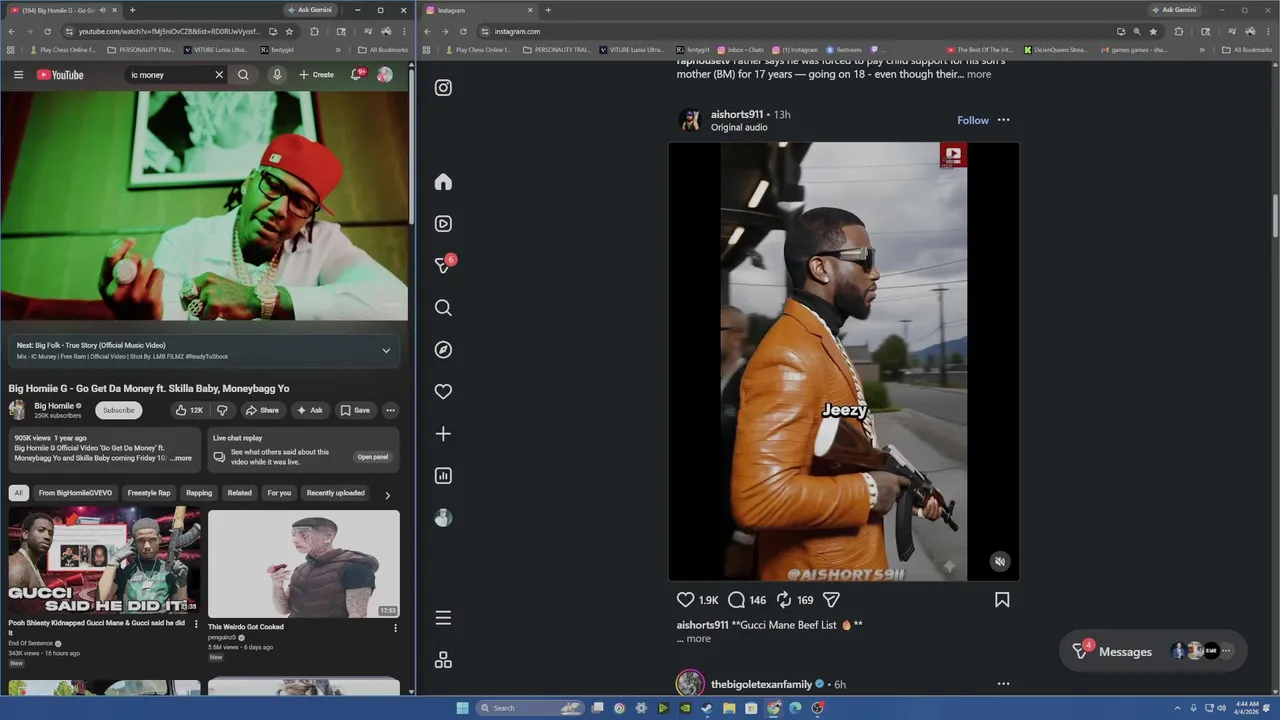Viewport: 1280px width, 720px height.
Task: Repost the aishorts911 reel
Action: coord(784,600)
